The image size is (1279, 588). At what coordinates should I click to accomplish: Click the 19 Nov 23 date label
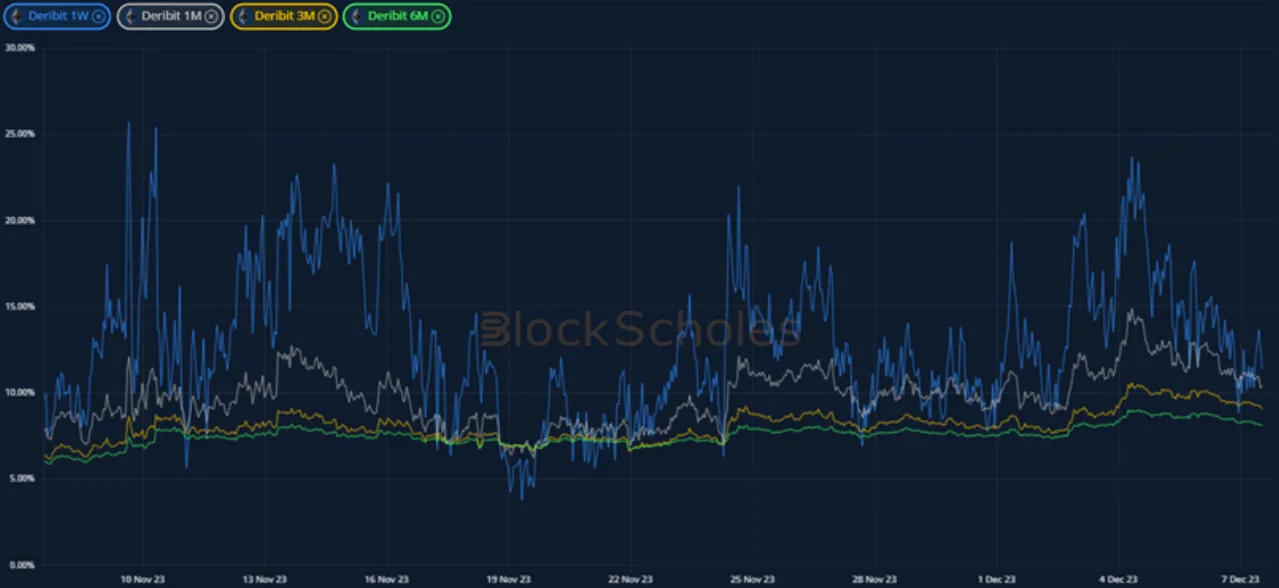tap(509, 579)
